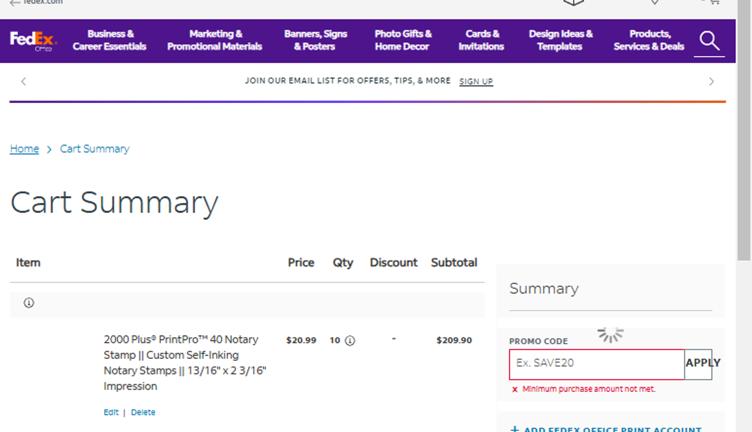The width and height of the screenshot is (752, 432).
Task: Edit the notary stamp cart item
Action: [111, 412]
